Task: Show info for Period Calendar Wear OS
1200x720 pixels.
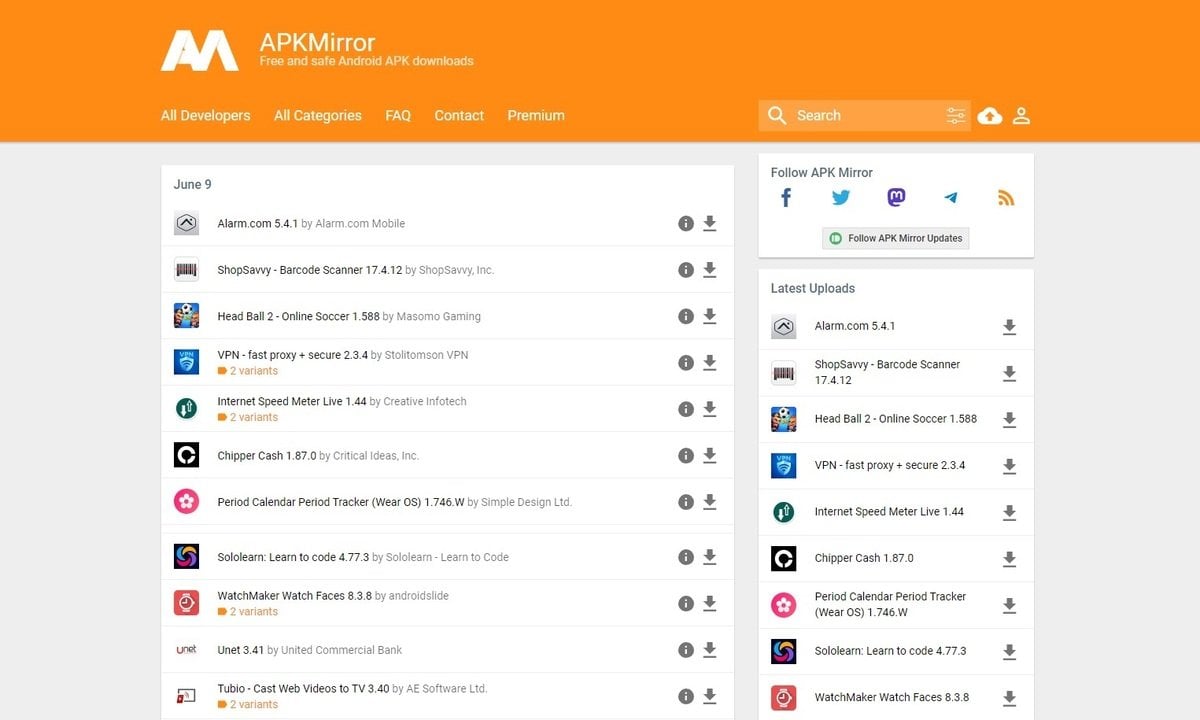Action: (x=686, y=502)
